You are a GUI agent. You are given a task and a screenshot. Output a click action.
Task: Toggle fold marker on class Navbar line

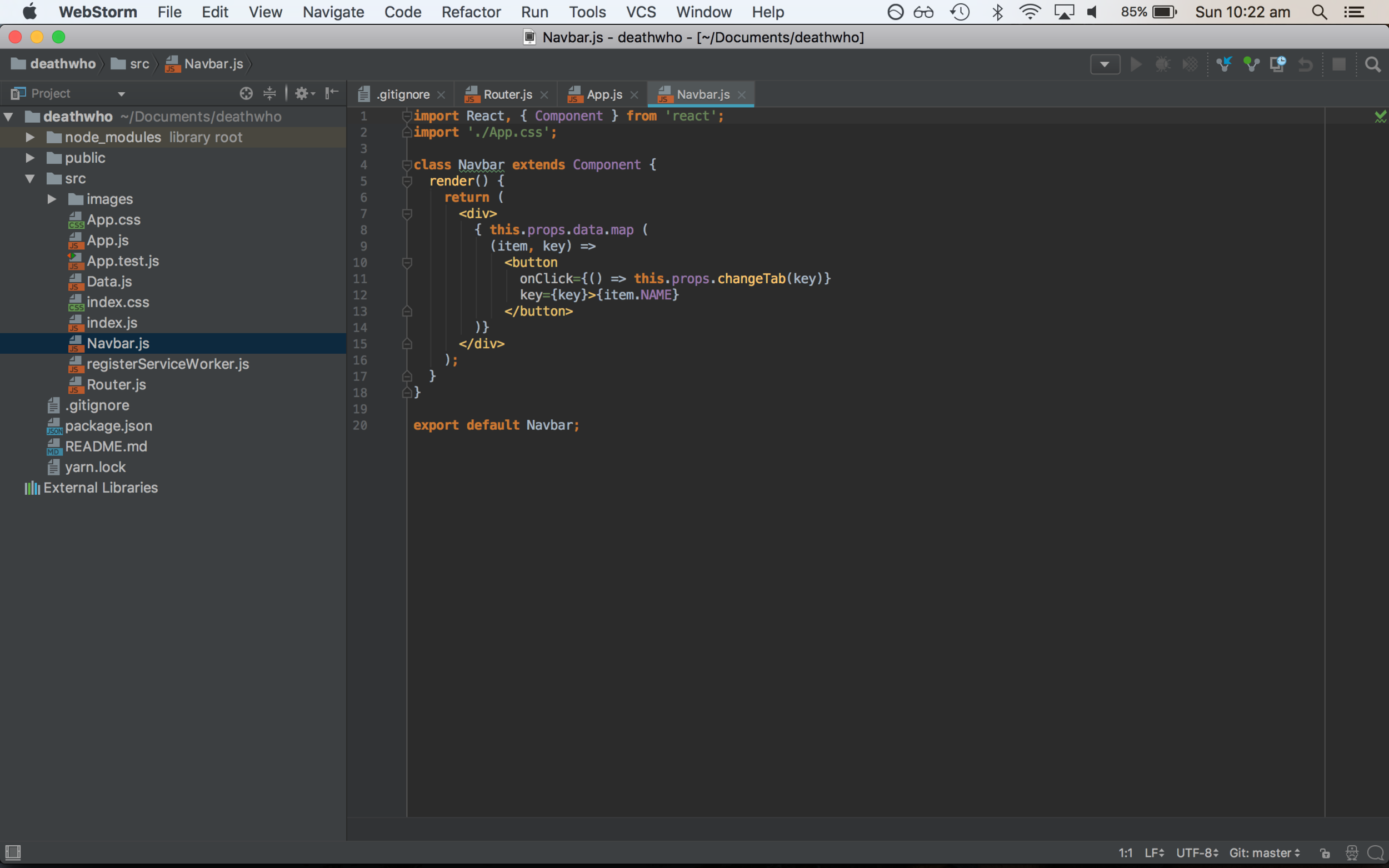(x=407, y=165)
